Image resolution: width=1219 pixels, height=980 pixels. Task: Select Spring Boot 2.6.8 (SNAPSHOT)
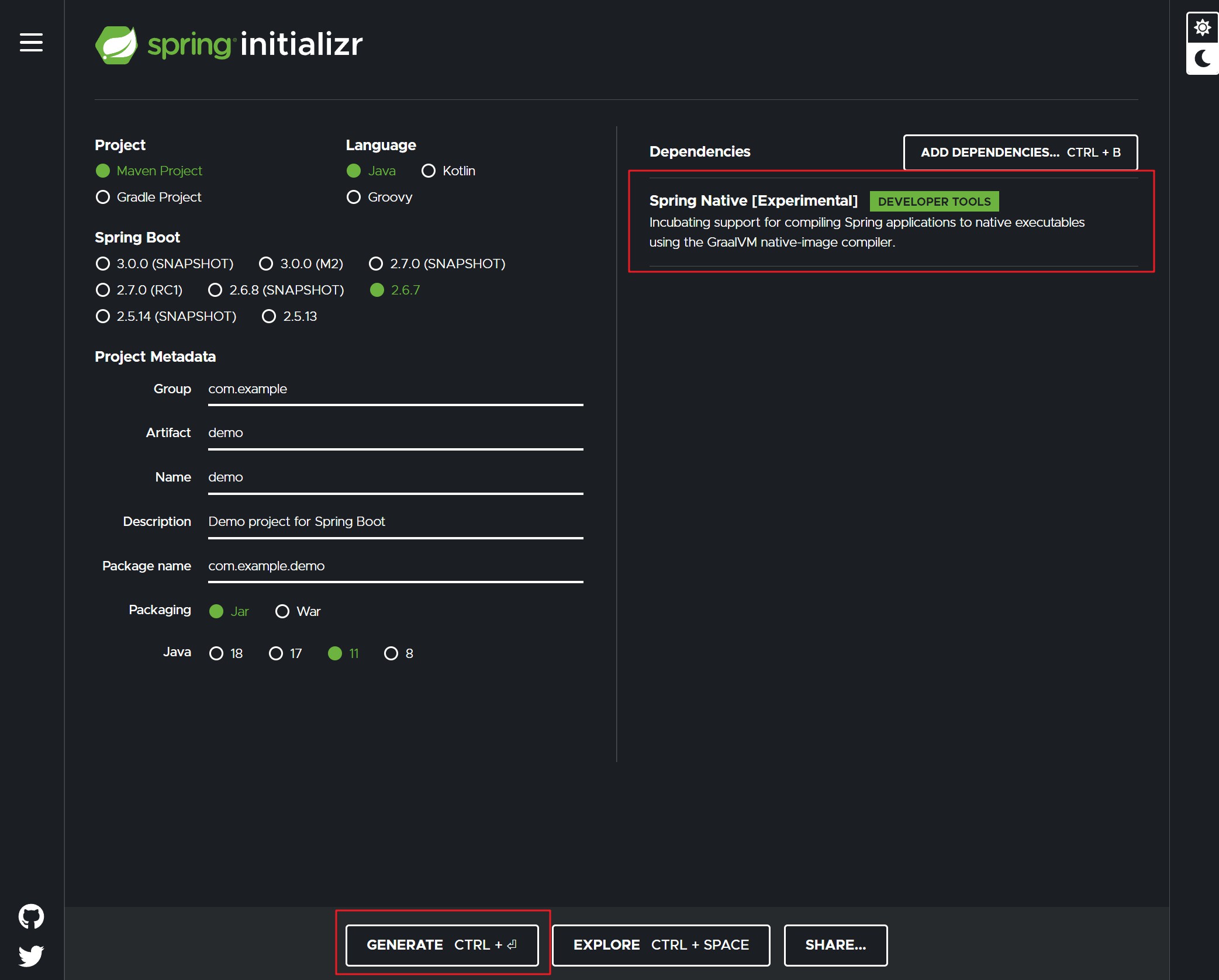coord(276,290)
